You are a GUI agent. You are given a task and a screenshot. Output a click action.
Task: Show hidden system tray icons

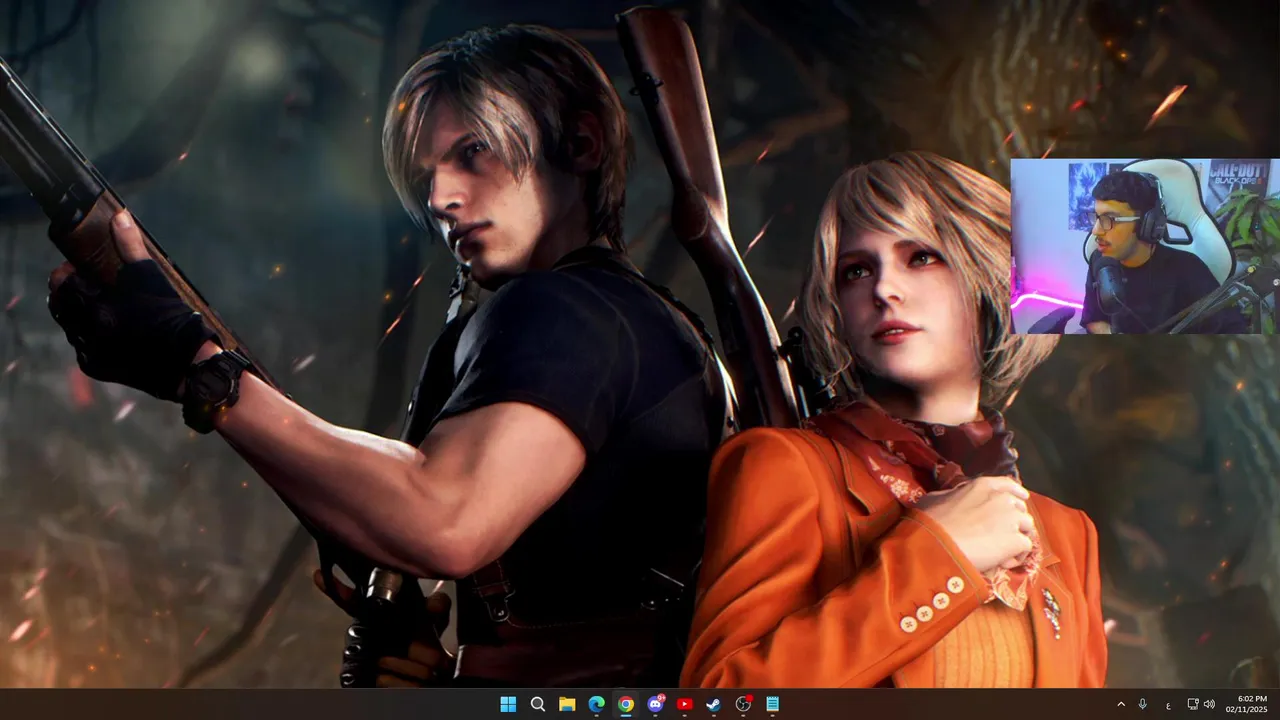1120,704
